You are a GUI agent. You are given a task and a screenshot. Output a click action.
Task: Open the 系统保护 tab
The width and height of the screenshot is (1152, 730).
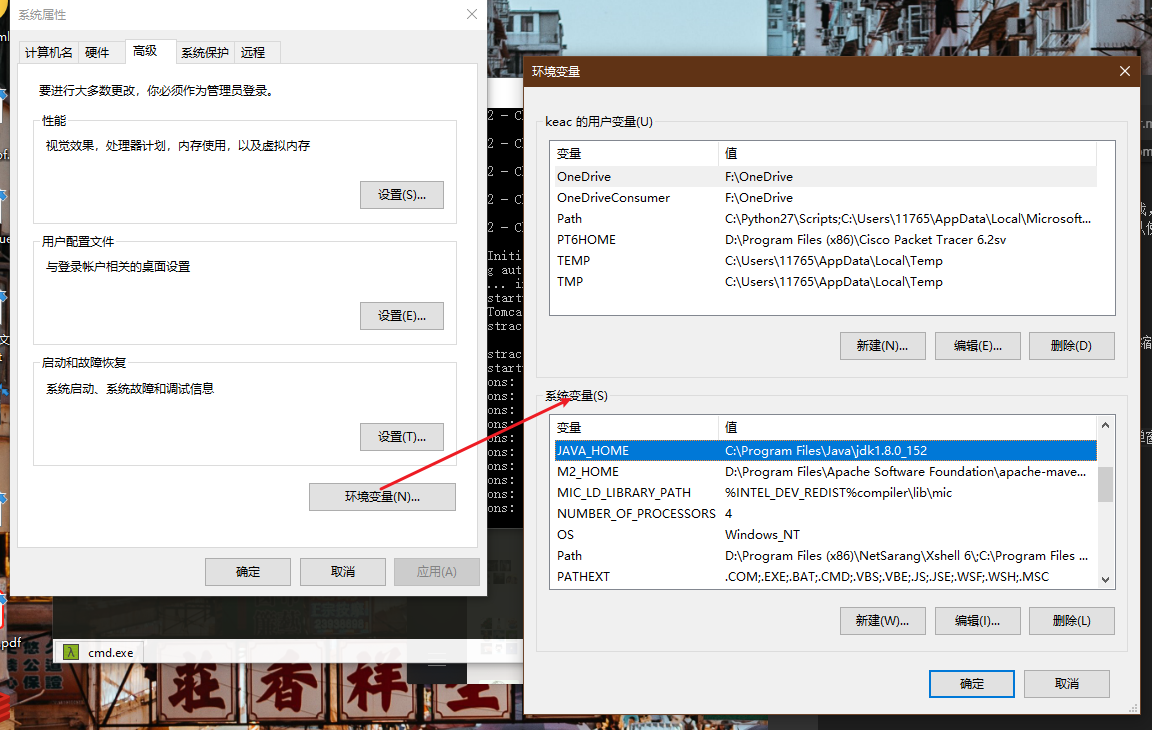tap(205, 52)
